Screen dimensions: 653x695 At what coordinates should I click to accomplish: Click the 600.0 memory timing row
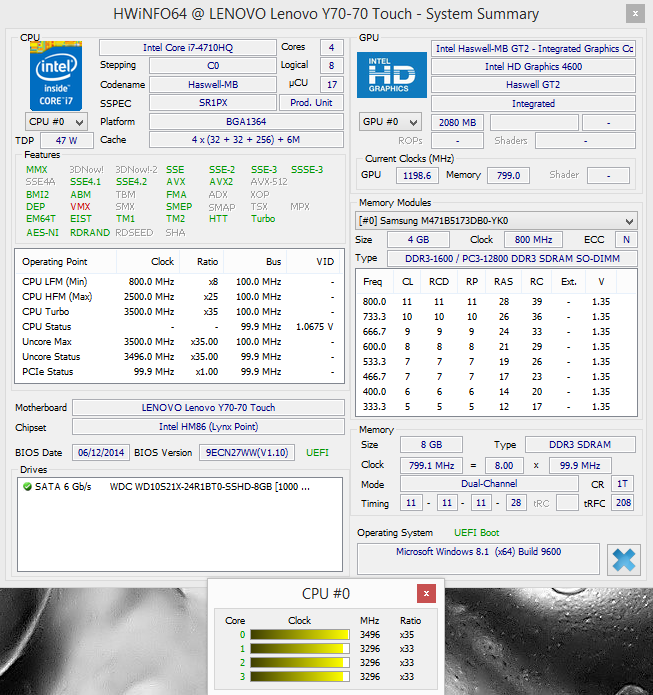pyautogui.click(x=496, y=347)
